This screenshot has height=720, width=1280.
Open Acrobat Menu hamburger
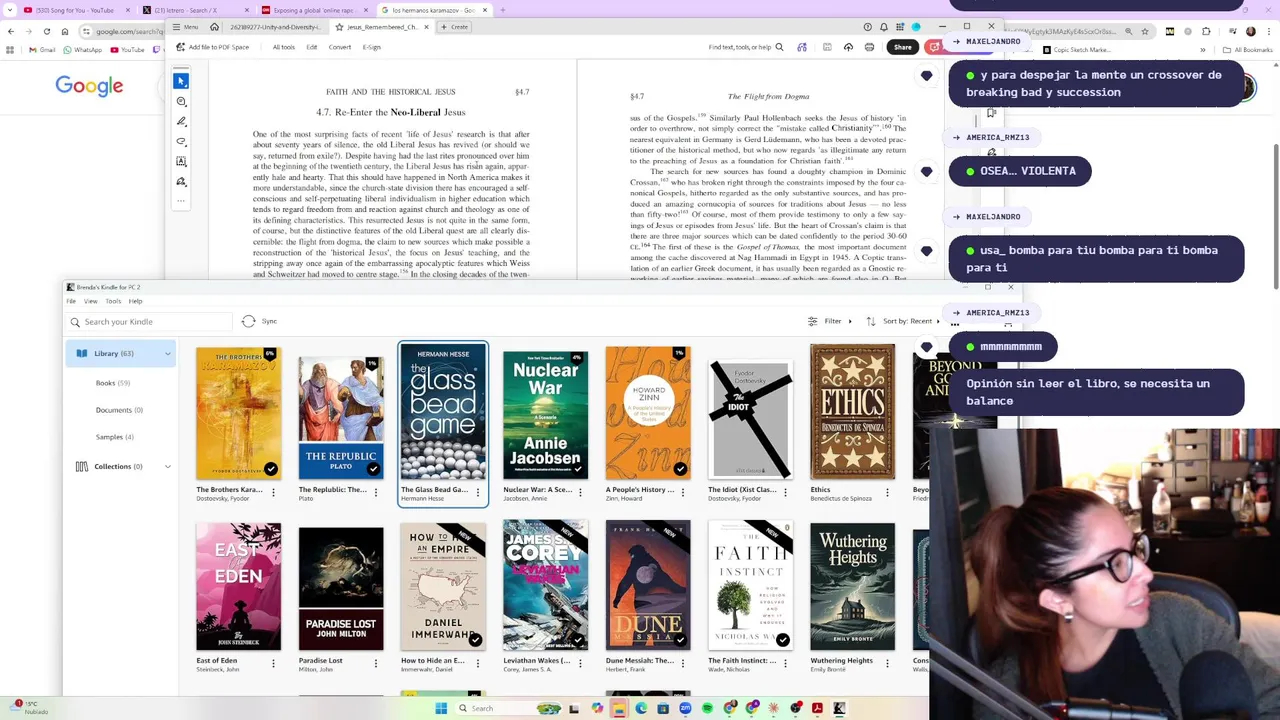coord(185,27)
